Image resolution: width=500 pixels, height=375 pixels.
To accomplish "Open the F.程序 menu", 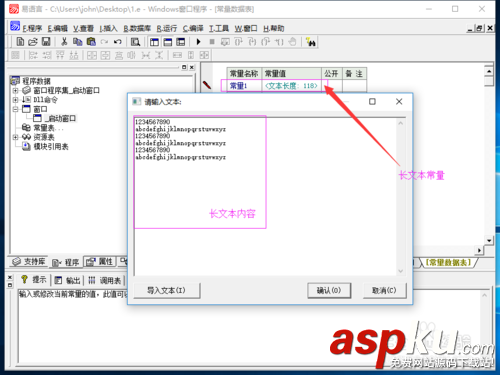I will tap(32, 28).
